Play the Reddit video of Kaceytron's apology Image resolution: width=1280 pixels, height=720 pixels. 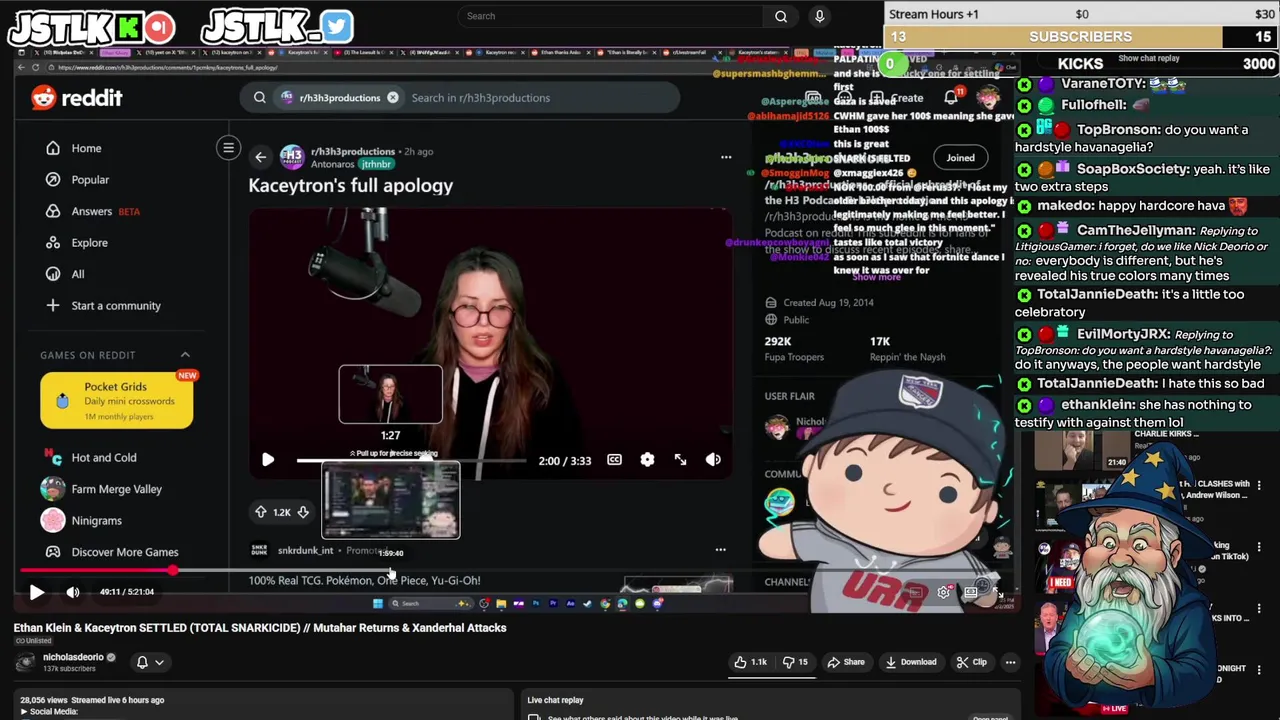[268, 460]
